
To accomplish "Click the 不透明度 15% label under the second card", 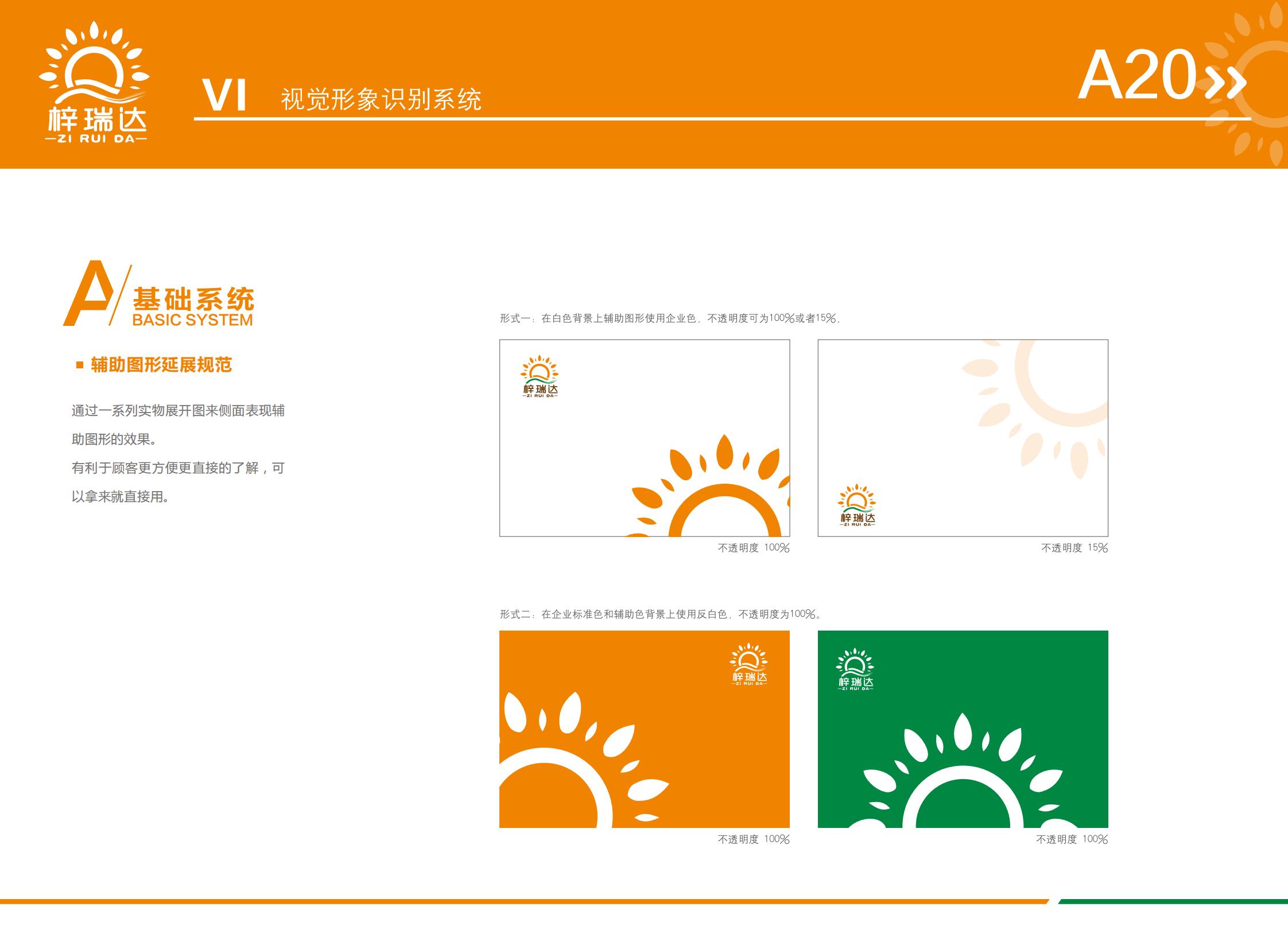I will 1084,549.
